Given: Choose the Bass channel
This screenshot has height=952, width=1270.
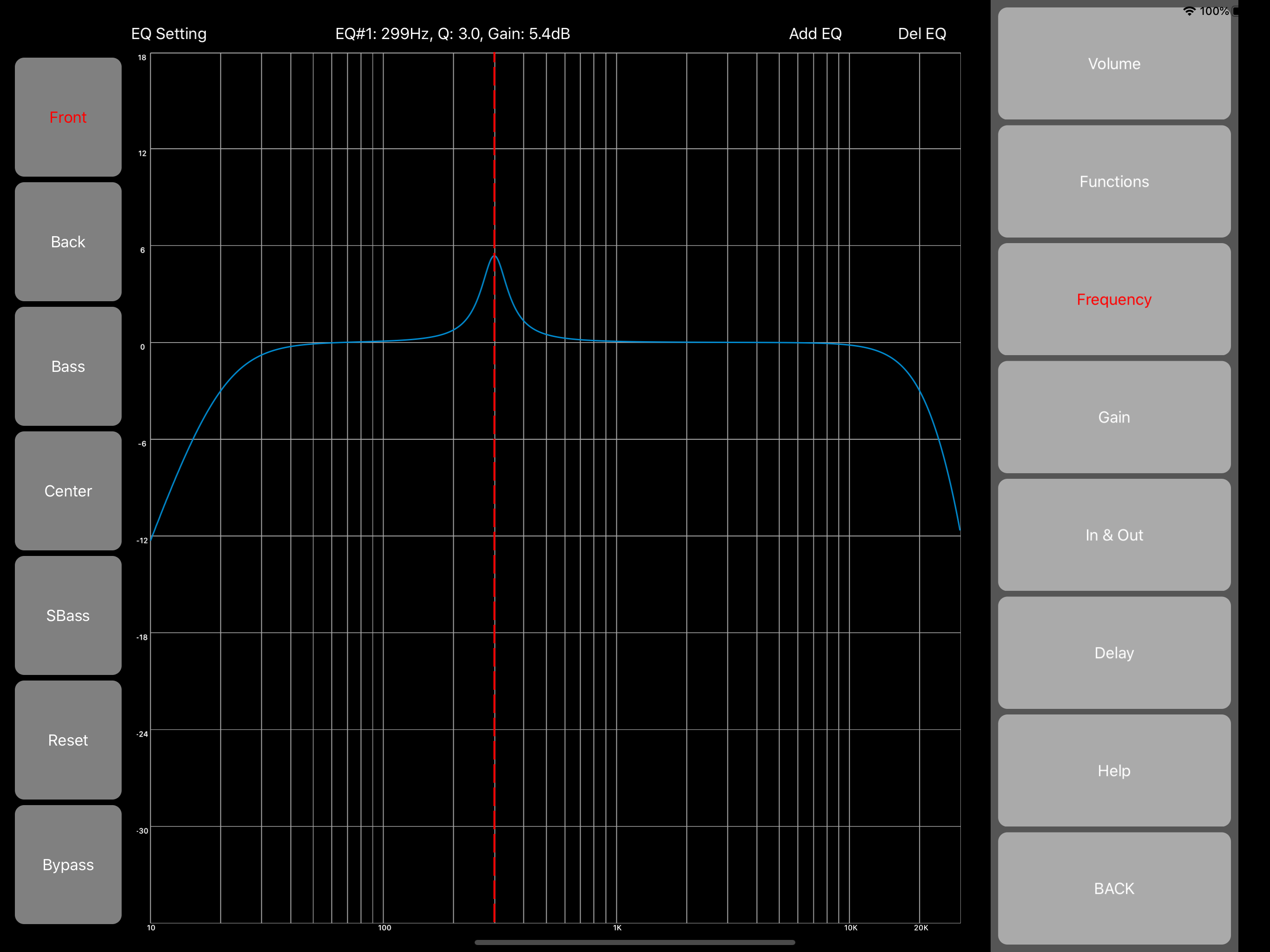Looking at the screenshot, I should point(68,366).
